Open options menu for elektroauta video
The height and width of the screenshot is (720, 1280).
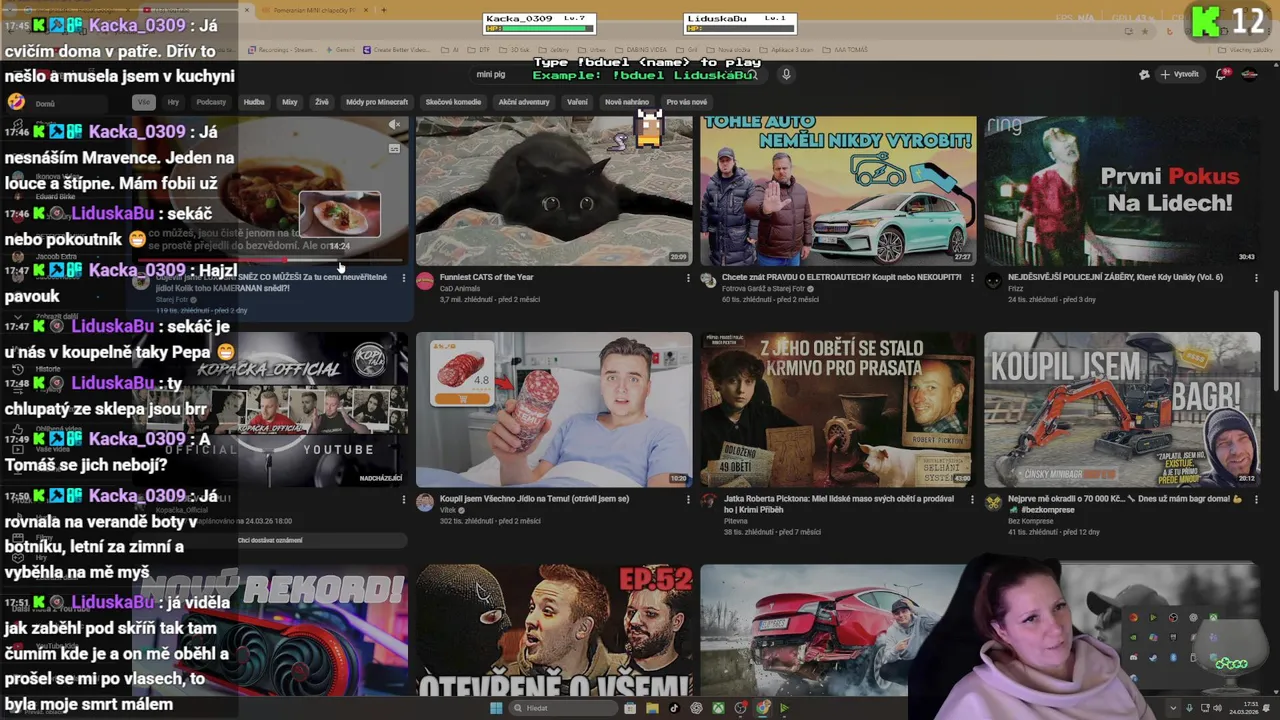tap(972, 278)
